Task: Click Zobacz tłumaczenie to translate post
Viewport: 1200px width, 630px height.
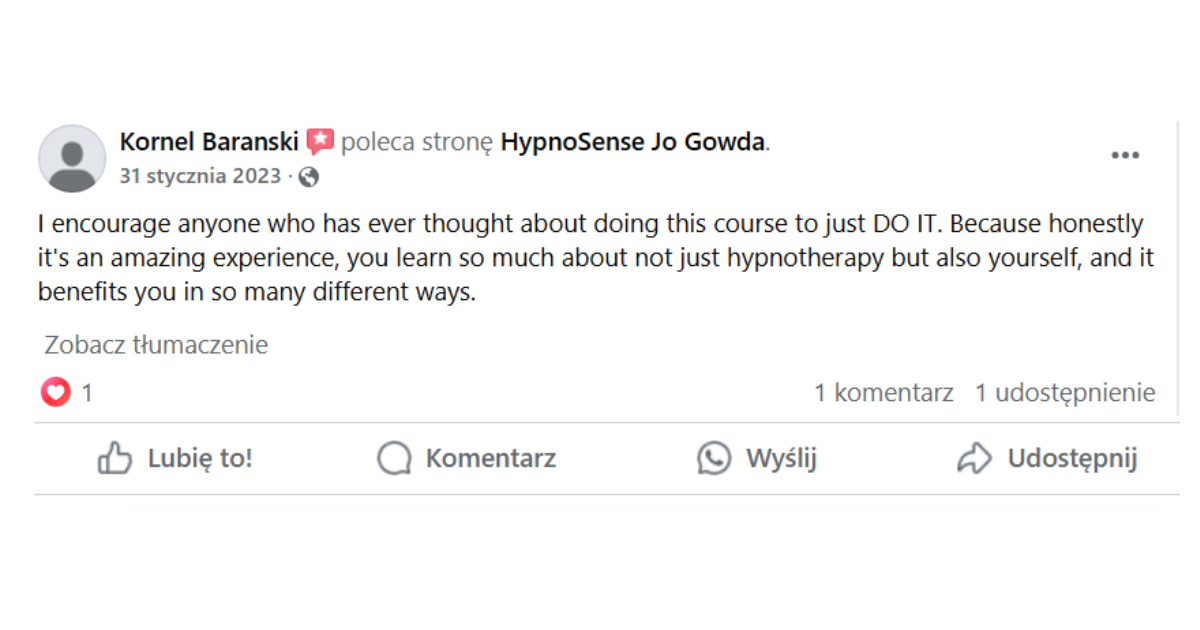Action: (x=156, y=345)
